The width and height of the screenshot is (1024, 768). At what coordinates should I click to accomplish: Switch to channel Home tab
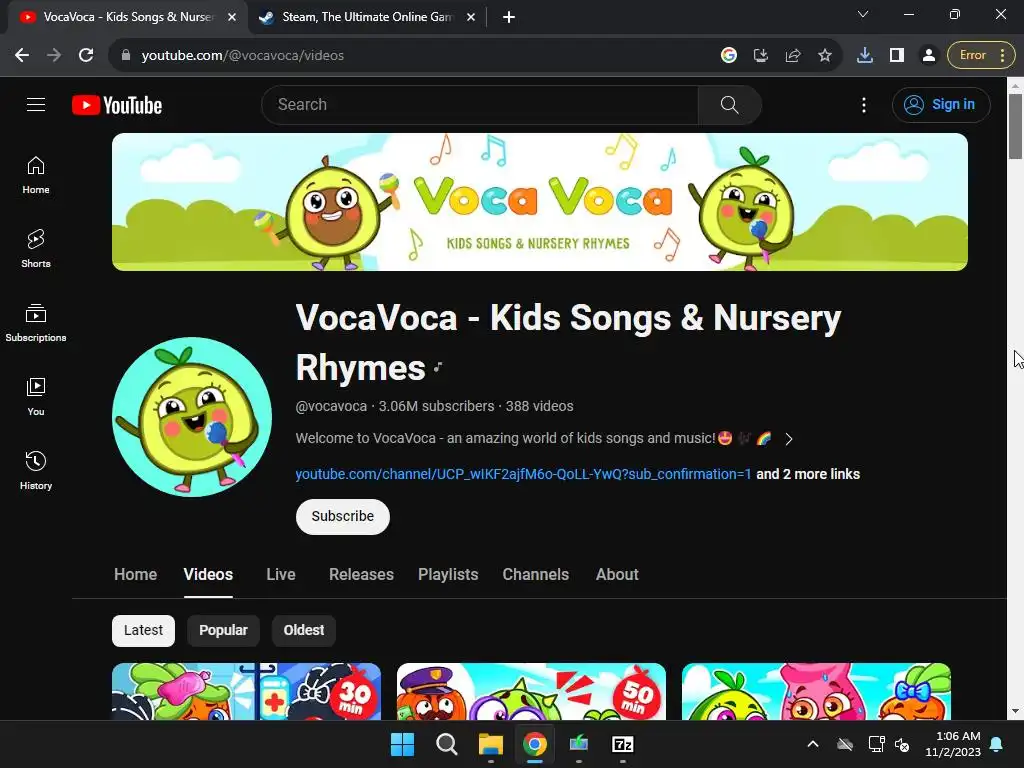[136, 574]
